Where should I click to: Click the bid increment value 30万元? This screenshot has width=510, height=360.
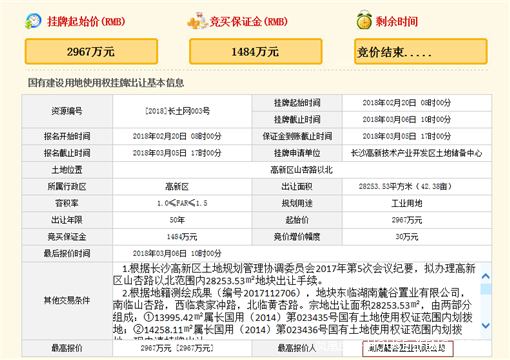(407, 237)
